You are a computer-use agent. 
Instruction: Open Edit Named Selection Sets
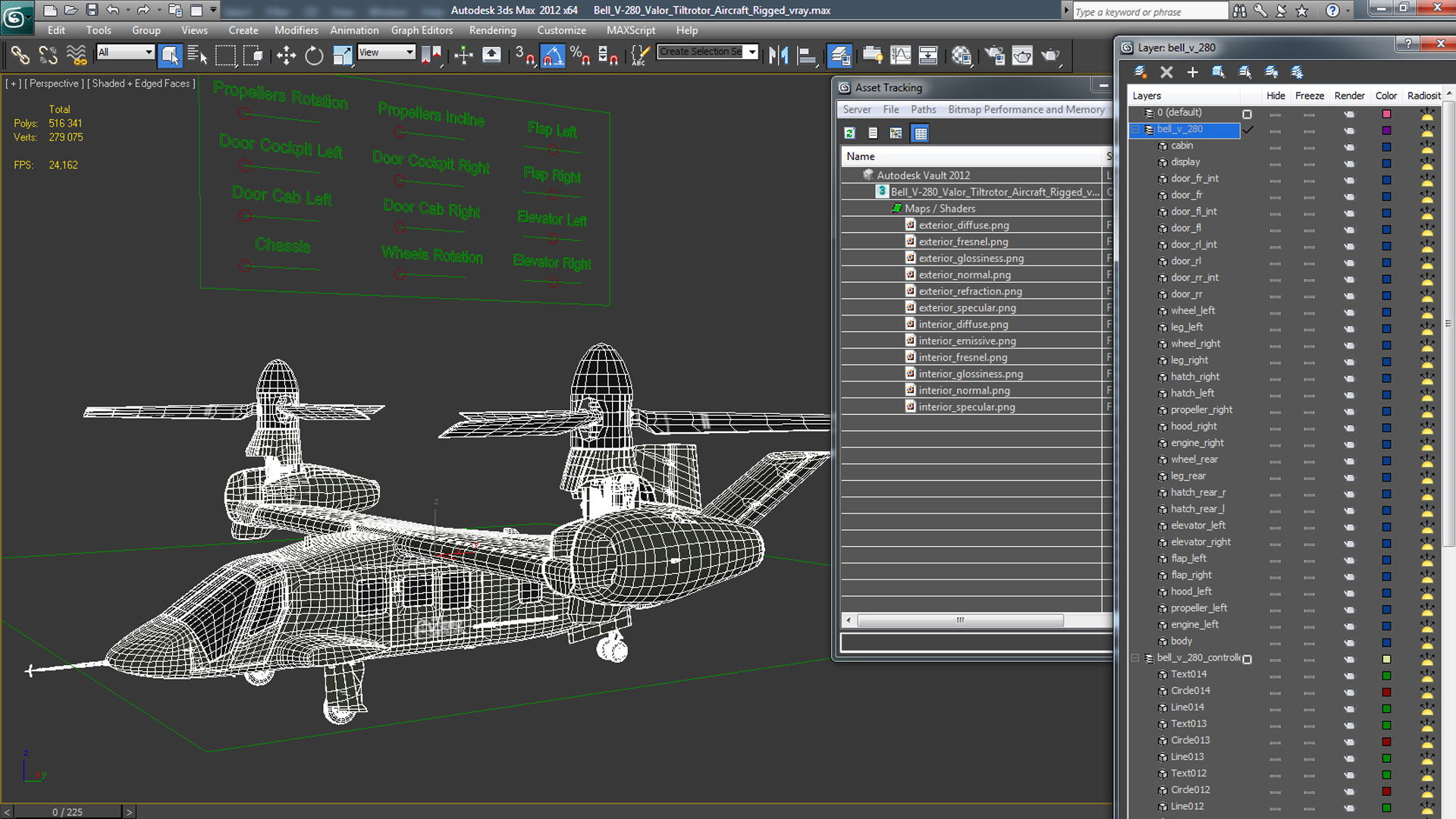(640, 55)
